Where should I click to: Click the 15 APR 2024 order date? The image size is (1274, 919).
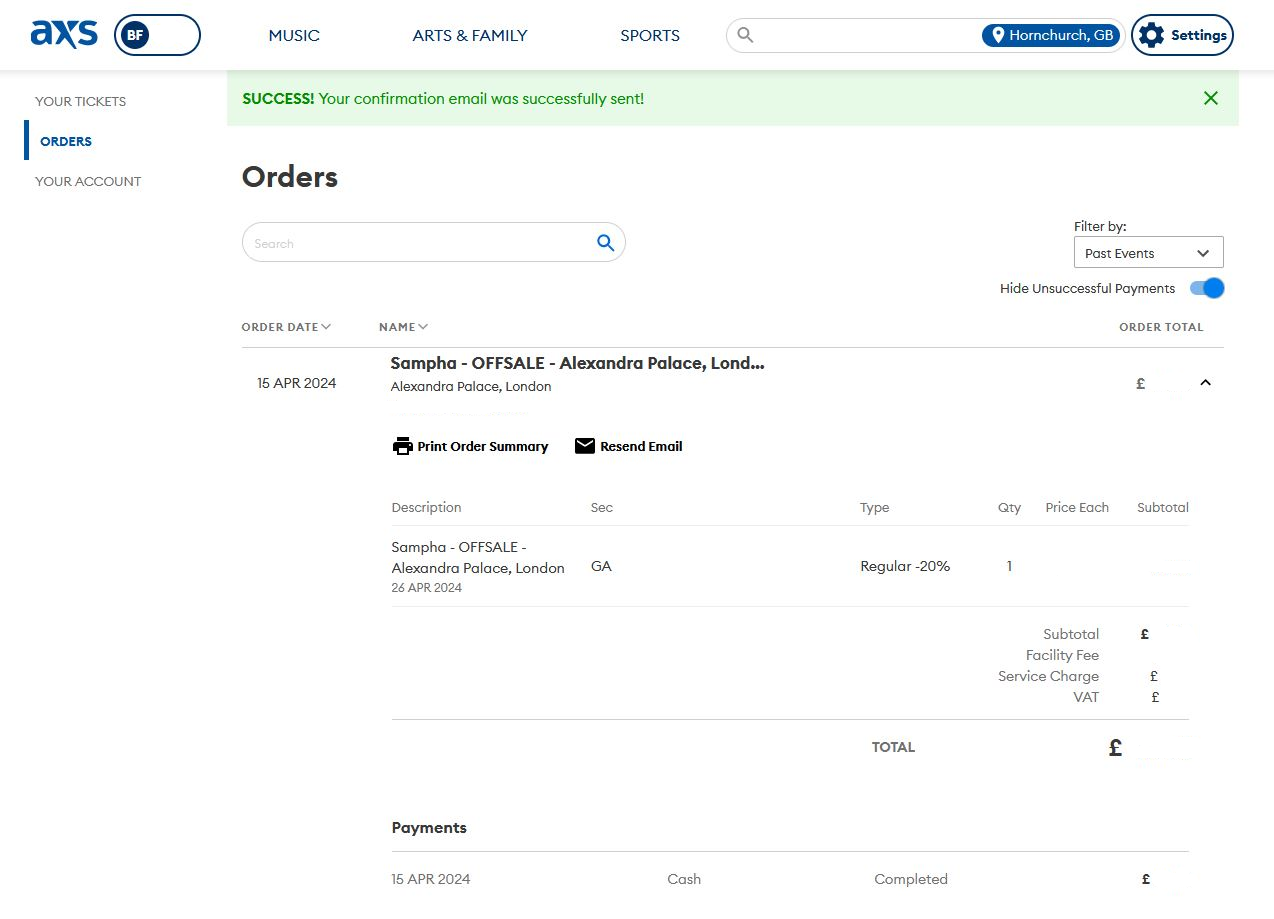click(296, 383)
